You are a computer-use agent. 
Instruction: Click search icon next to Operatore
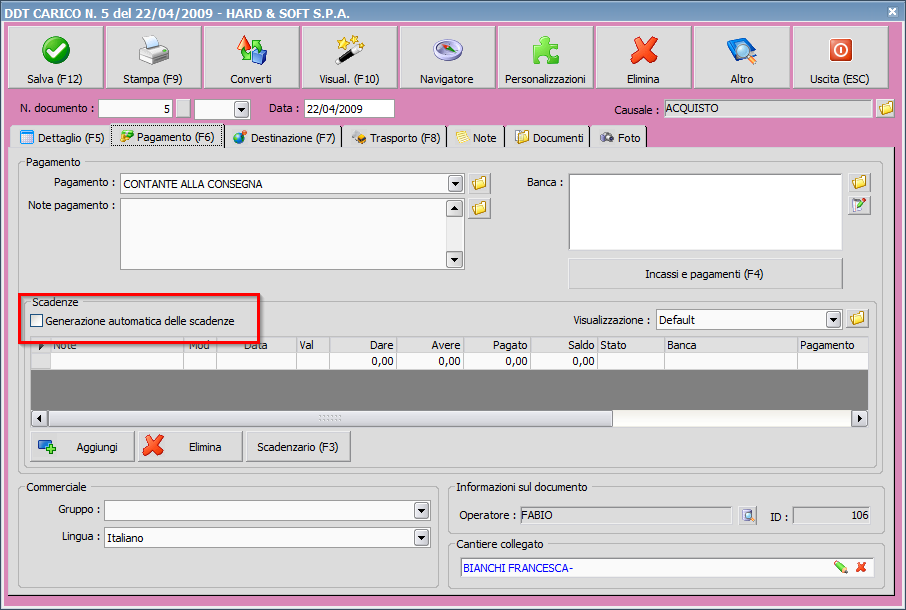(748, 515)
